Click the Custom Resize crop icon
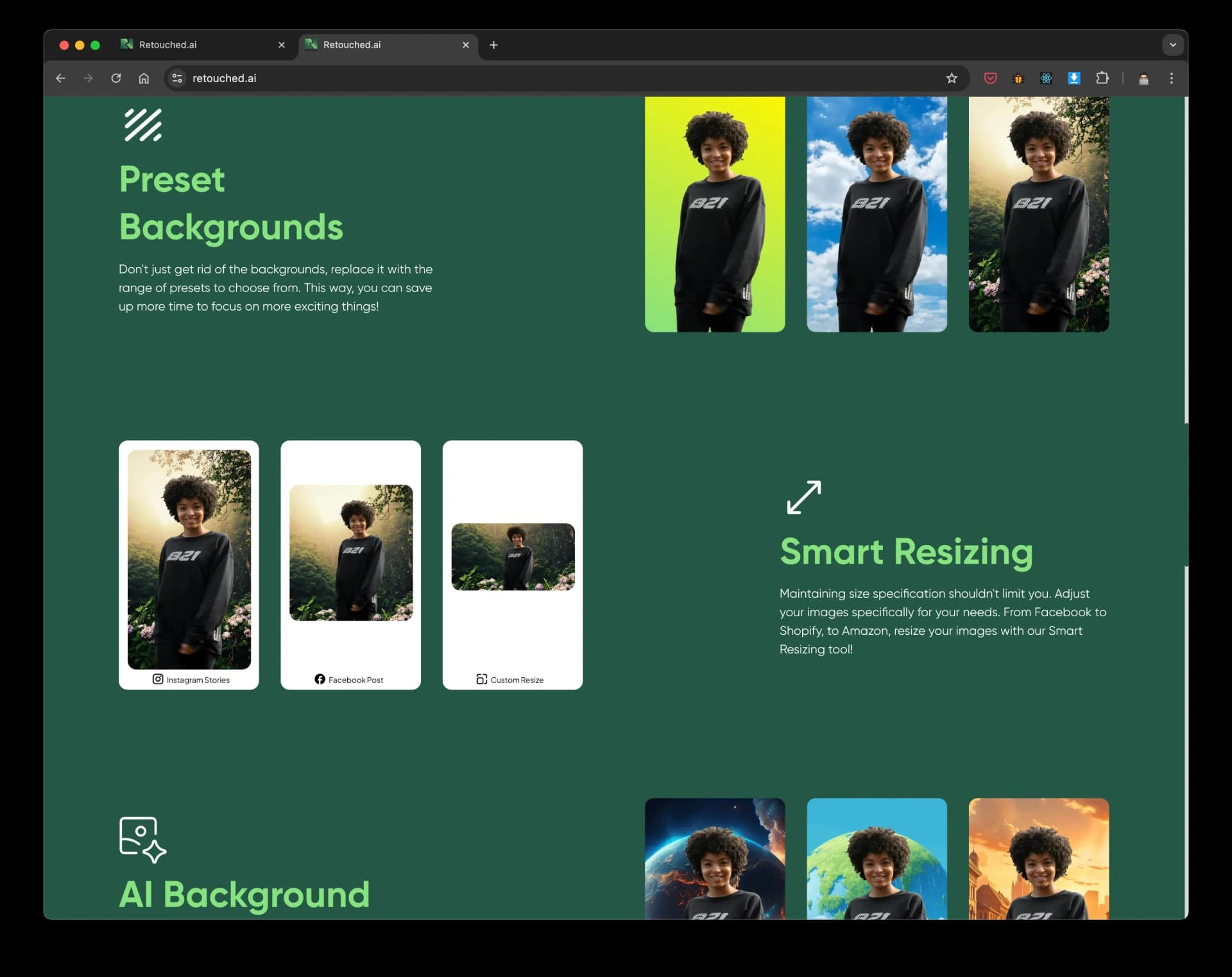This screenshot has height=977, width=1232. pos(482,679)
